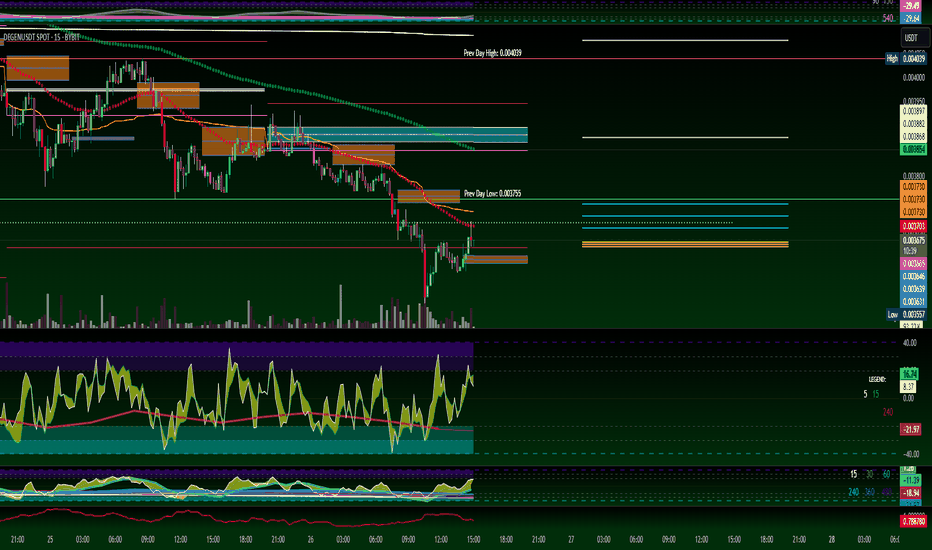Image resolution: width=932 pixels, height=550 pixels.
Task: Click the red 240 legend number
Action: [887, 411]
